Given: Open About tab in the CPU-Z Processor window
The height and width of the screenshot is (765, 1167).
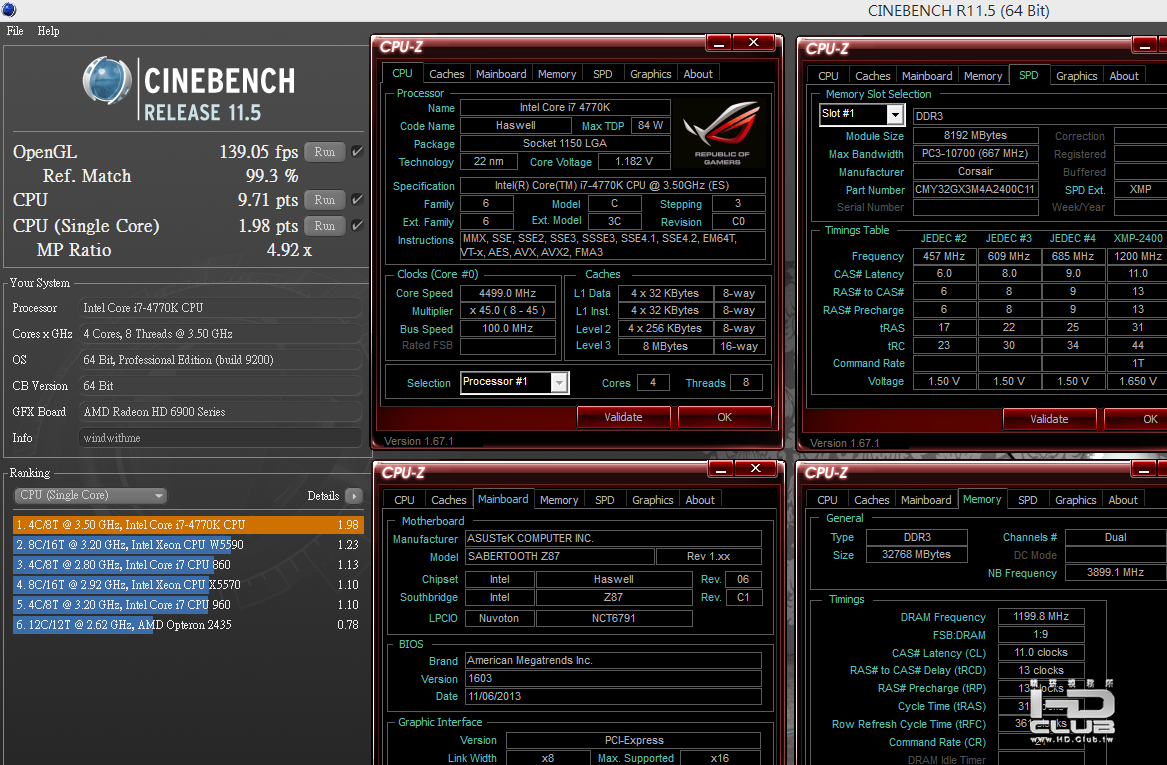Looking at the screenshot, I should click(x=698, y=74).
